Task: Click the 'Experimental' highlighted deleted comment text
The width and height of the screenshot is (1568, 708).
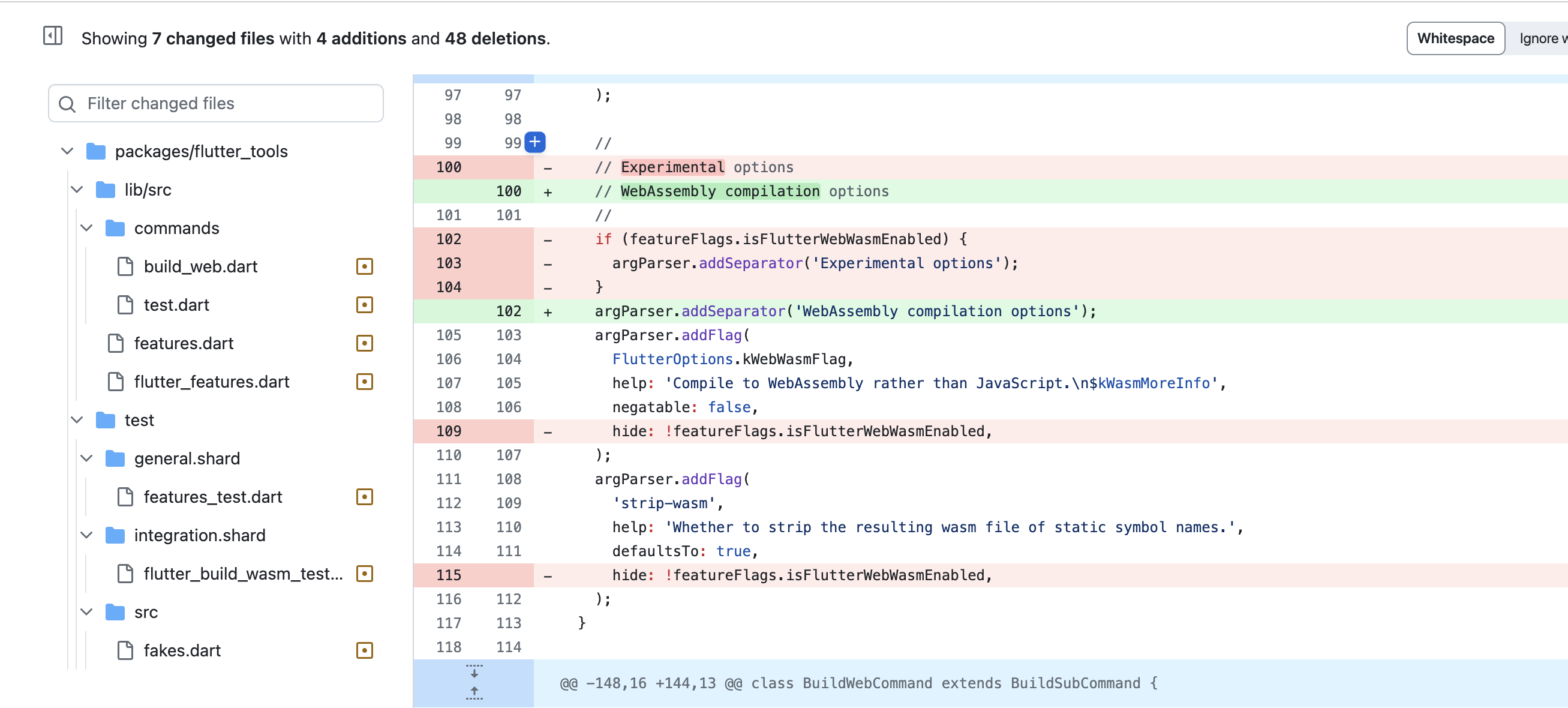Action: (x=672, y=167)
